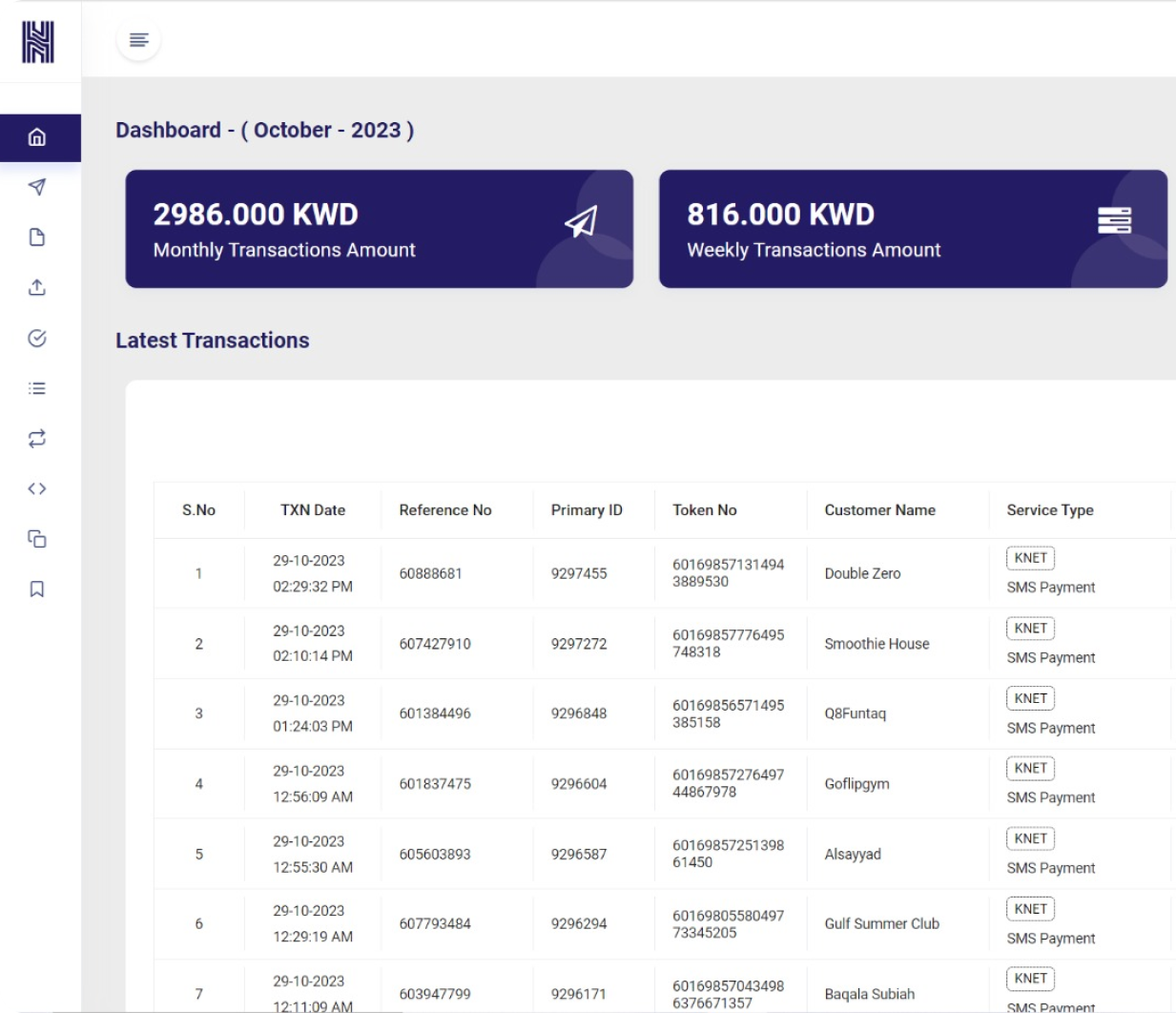Sort table by TXN Date column header
The height and width of the screenshot is (1013, 1176).
coord(313,510)
